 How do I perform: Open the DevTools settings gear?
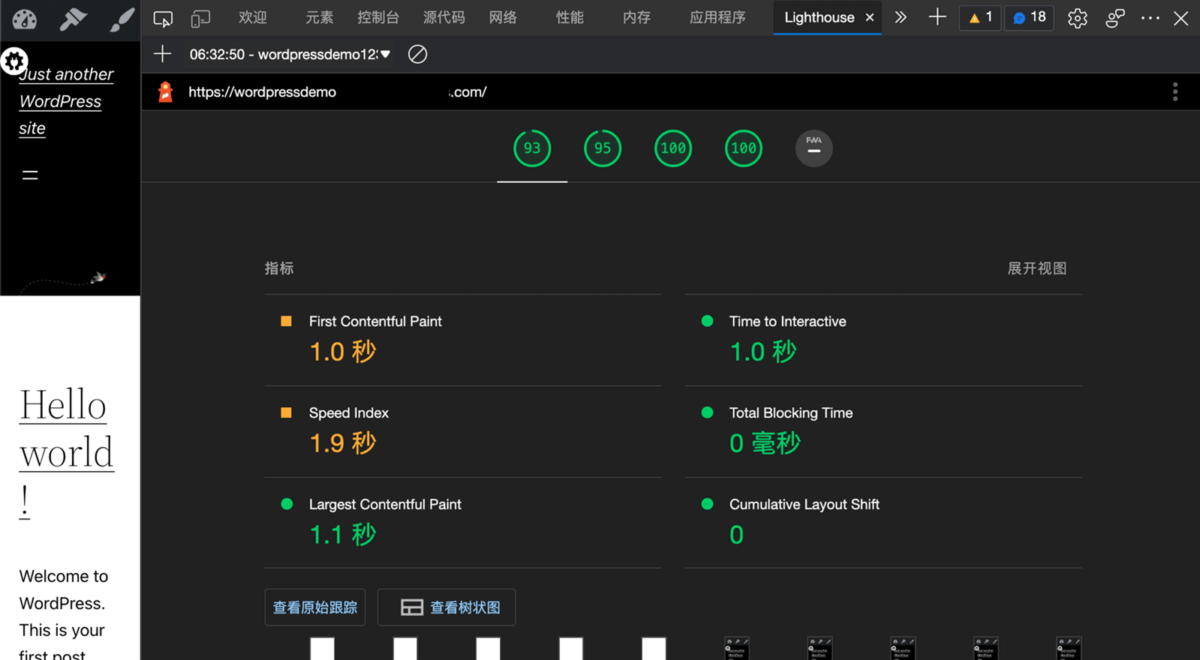pos(1077,17)
